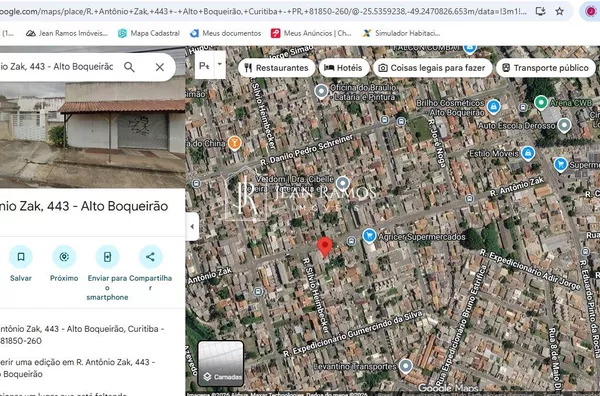The image size is (600, 396).
Task: Open Próximo nearby search
Action: (64, 257)
